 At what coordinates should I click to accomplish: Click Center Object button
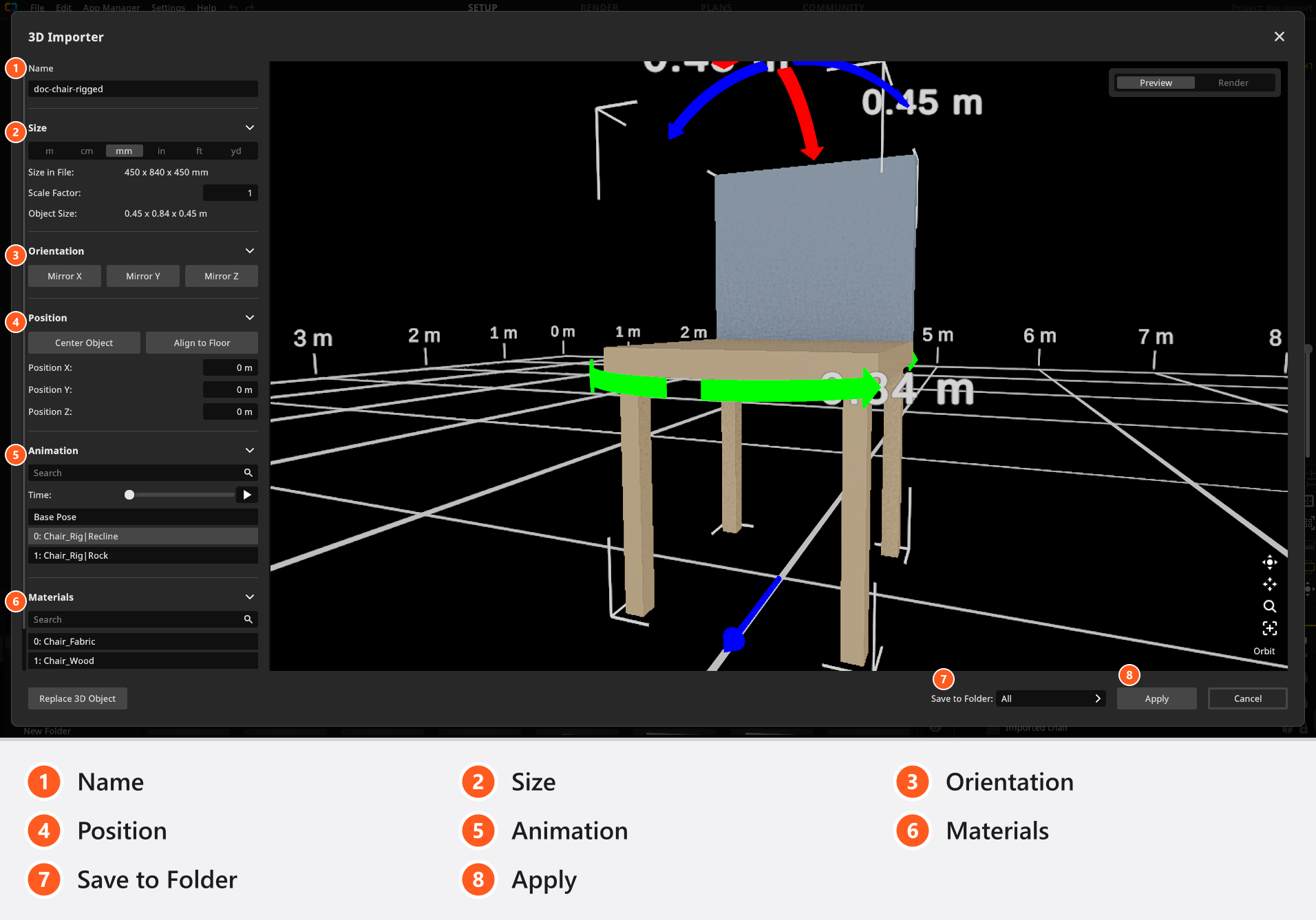pyautogui.click(x=84, y=343)
